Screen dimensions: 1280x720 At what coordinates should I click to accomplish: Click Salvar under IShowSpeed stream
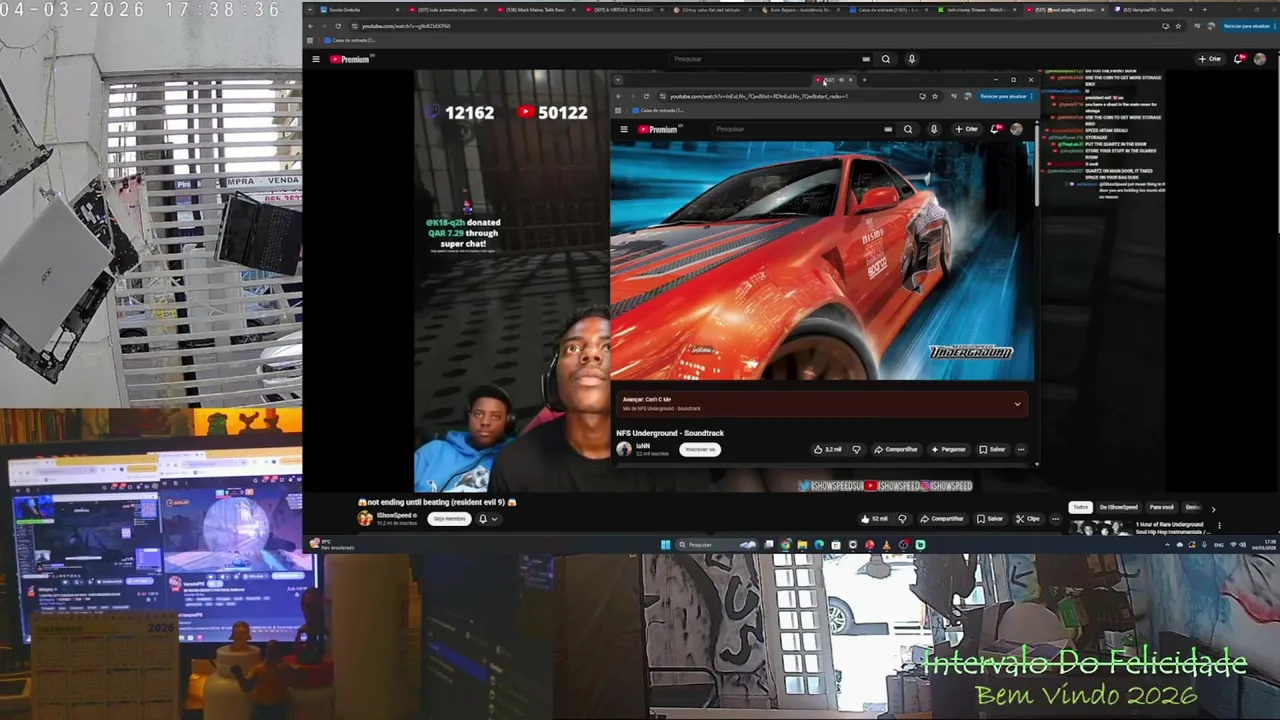(x=990, y=519)
